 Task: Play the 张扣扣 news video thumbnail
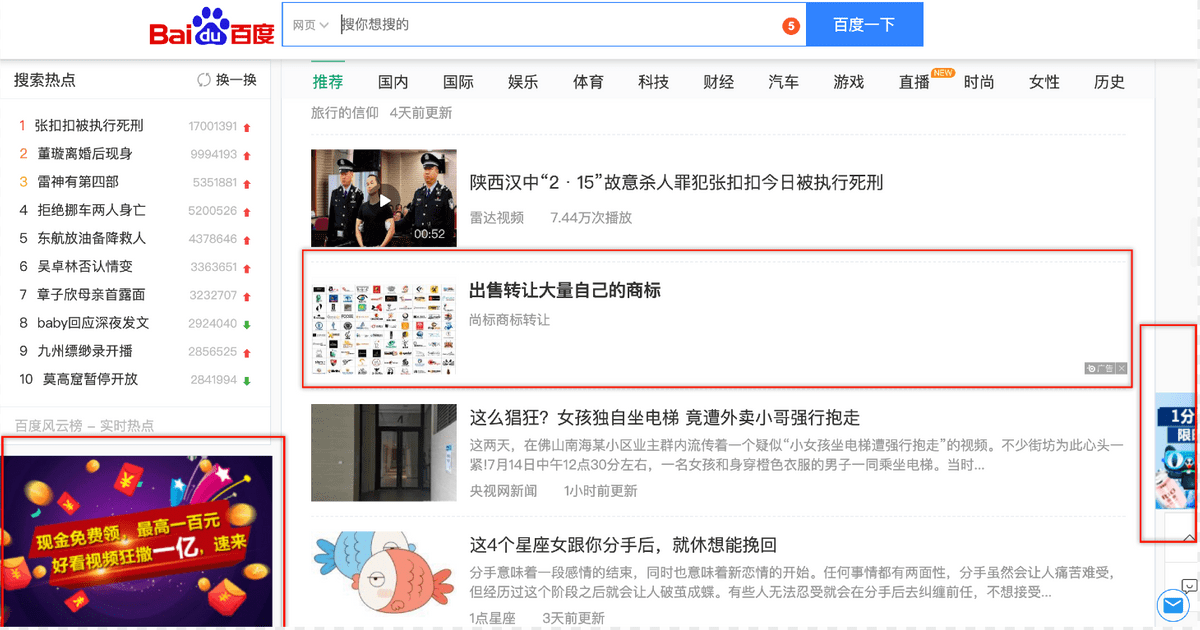pyautogui.click(x=384, y=198)
